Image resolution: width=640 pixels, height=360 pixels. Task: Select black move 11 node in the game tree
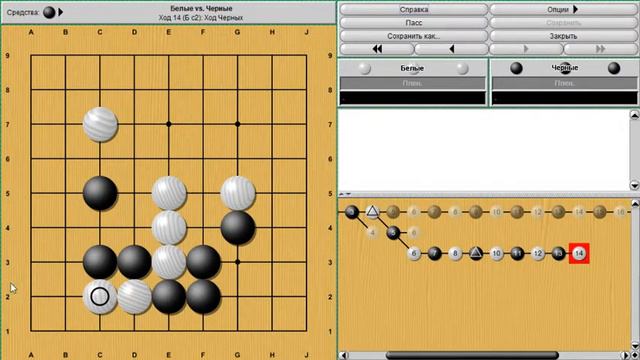(517, 253)
